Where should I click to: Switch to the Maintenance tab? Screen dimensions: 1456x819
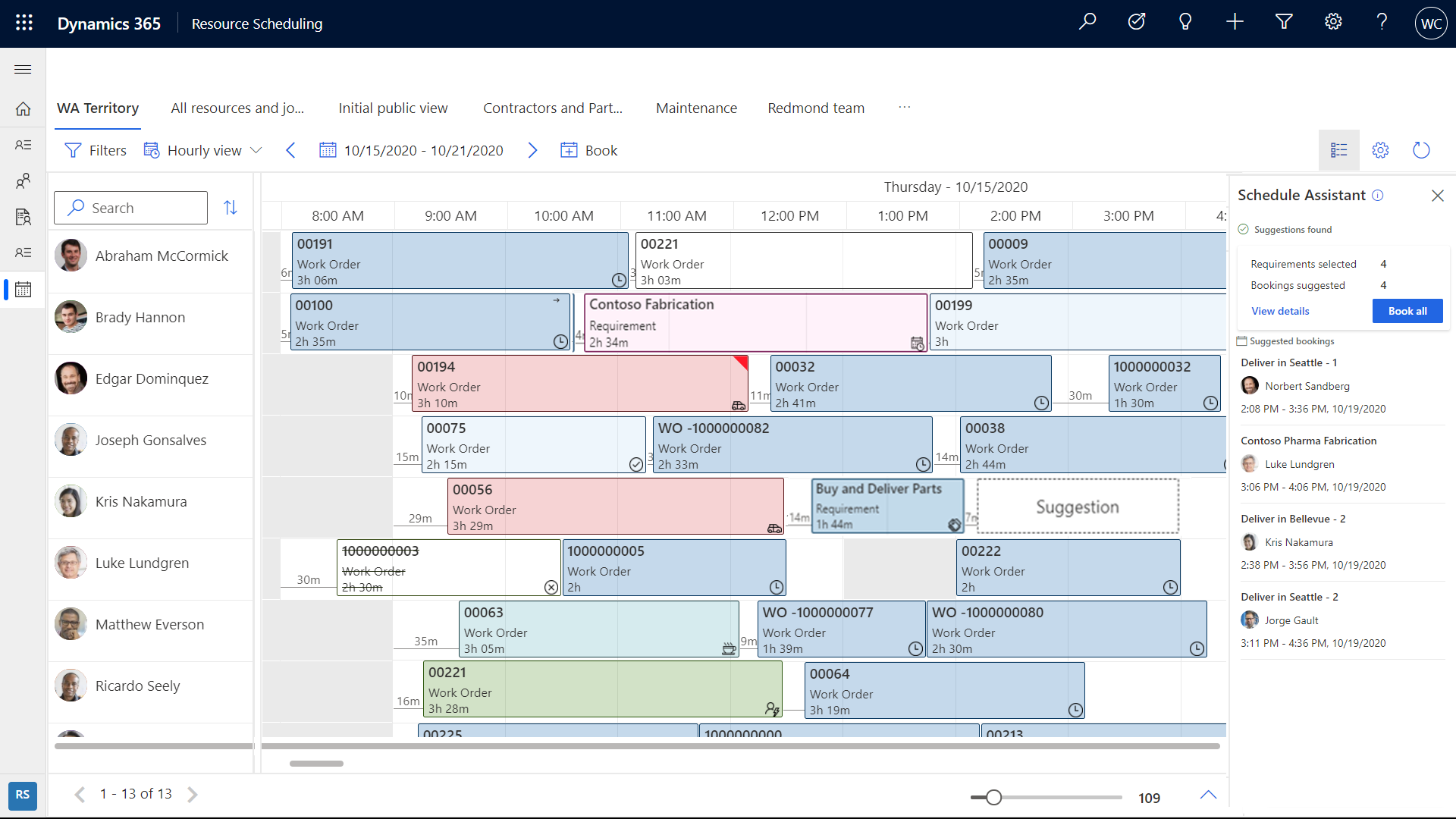696,107
